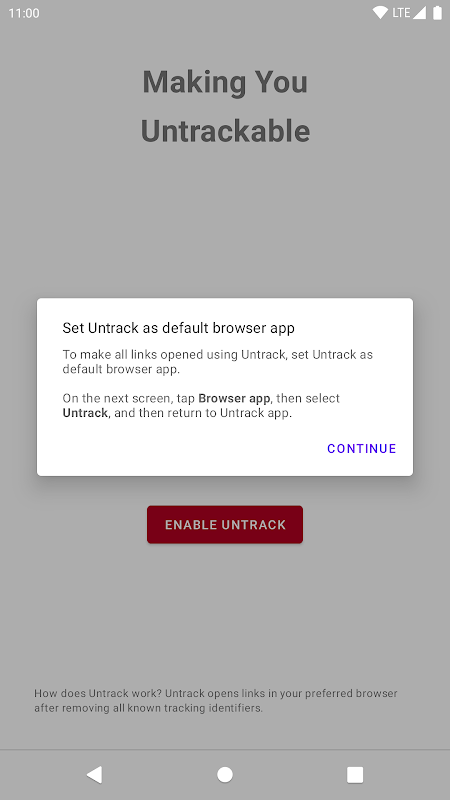Click the bold 'Browser app' text
Viewport: 450px width, 800px height.
[234, 398]
